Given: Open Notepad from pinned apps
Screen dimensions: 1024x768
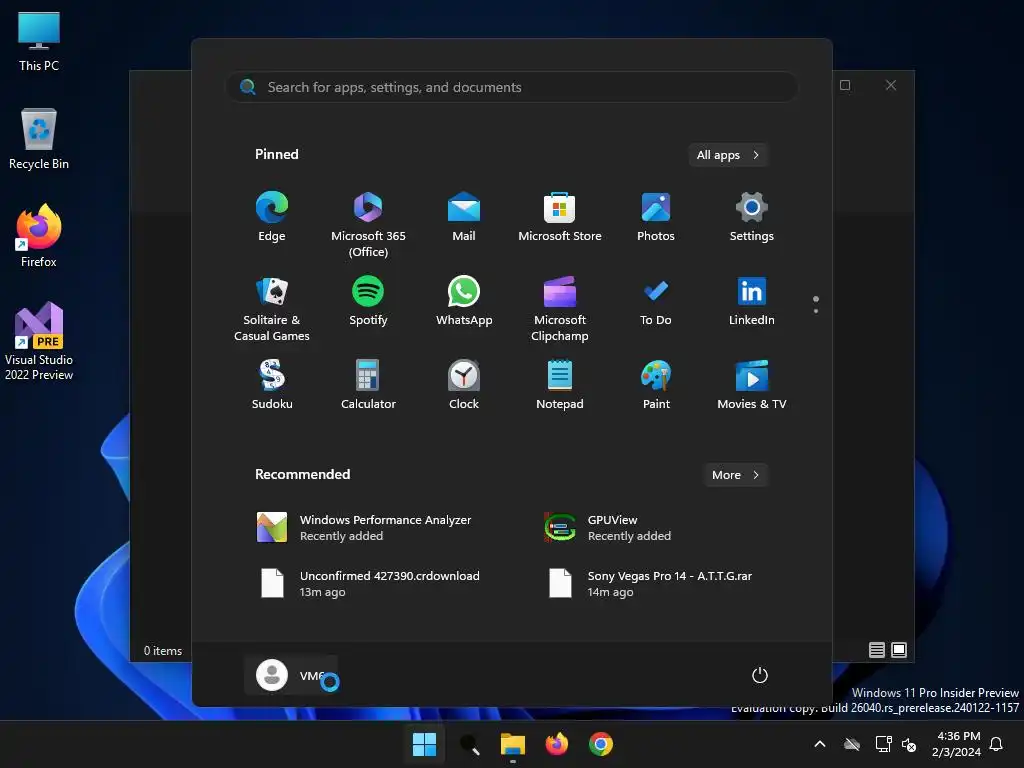Looking at the screenshot, I should click(x=560, y=385).
